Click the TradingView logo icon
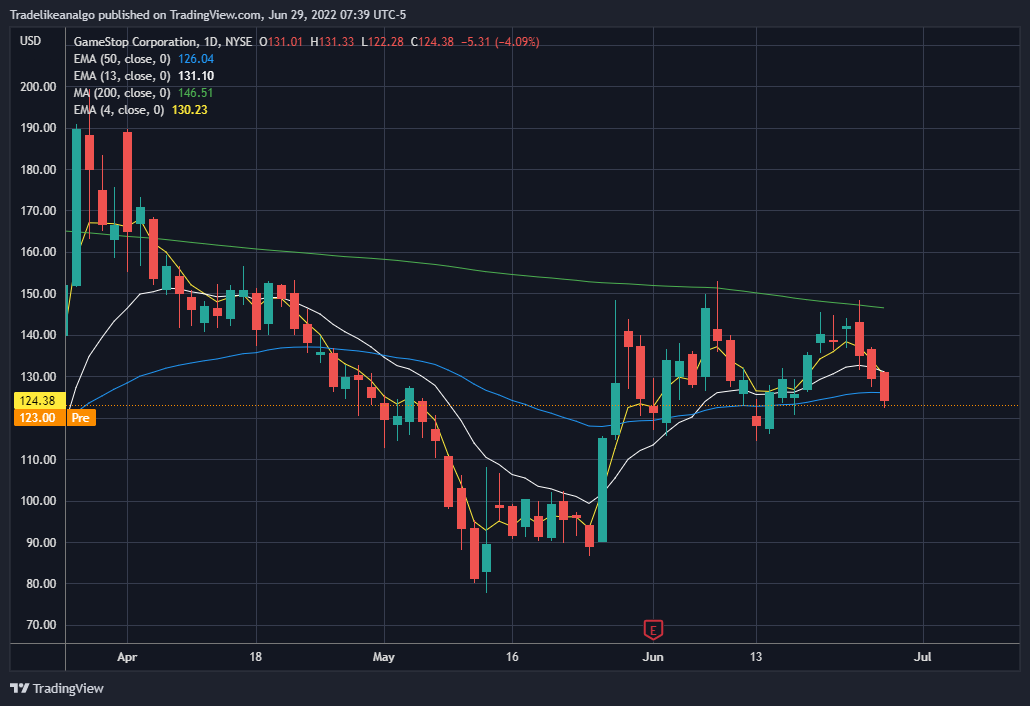Image resolution: width=1030 pixels, height=706 pixels. tap(20, 688)
